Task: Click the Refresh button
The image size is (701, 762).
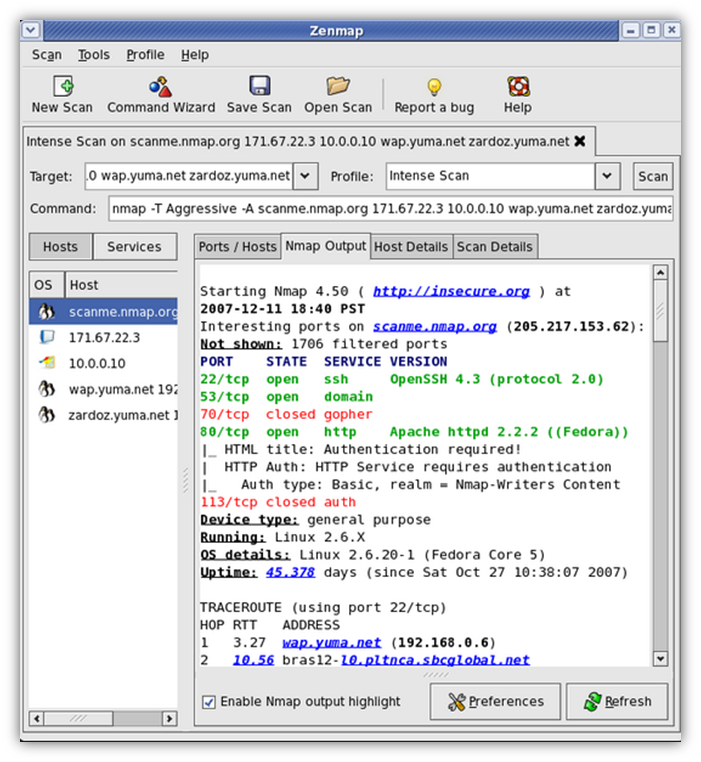Action: pos(617,702)
